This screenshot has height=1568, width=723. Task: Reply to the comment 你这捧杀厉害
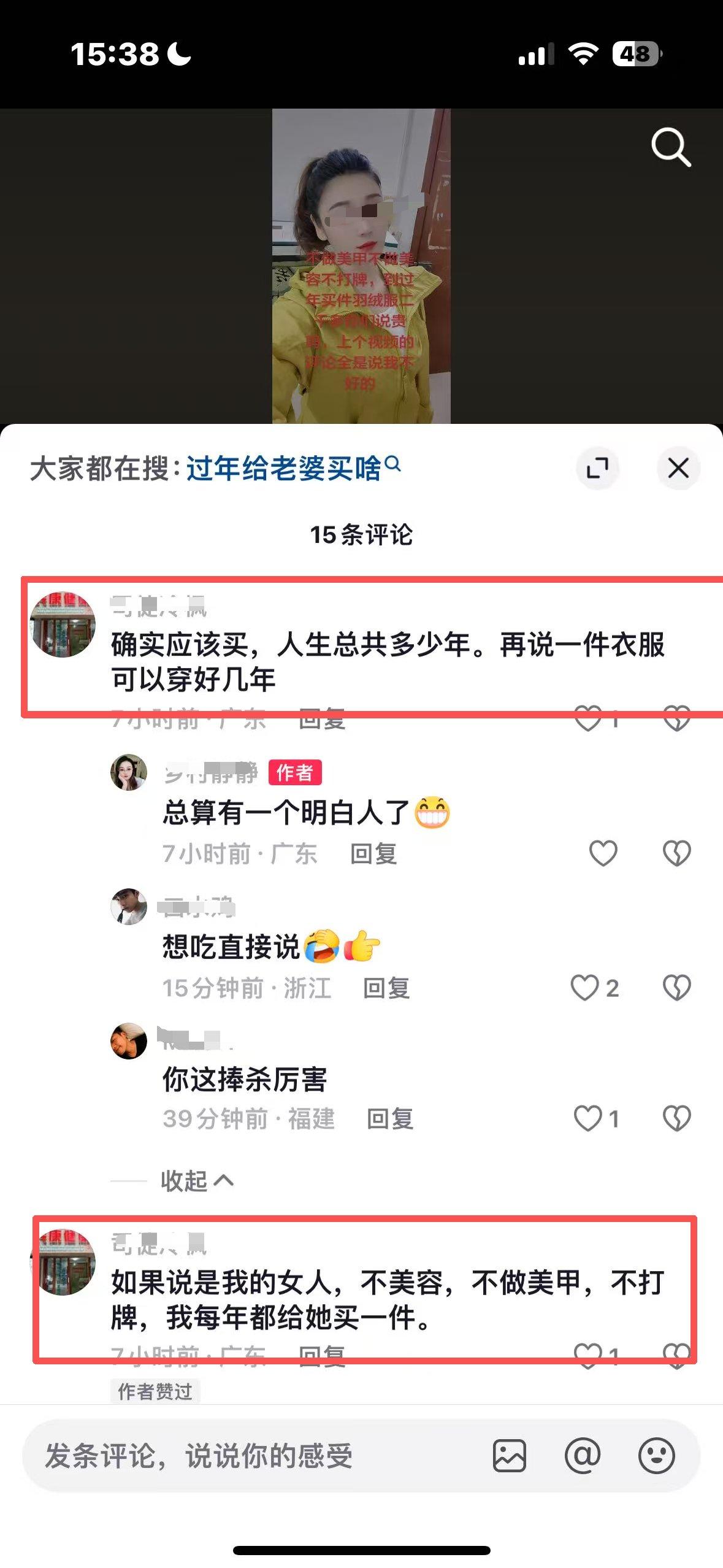[x=390, y=1118]
